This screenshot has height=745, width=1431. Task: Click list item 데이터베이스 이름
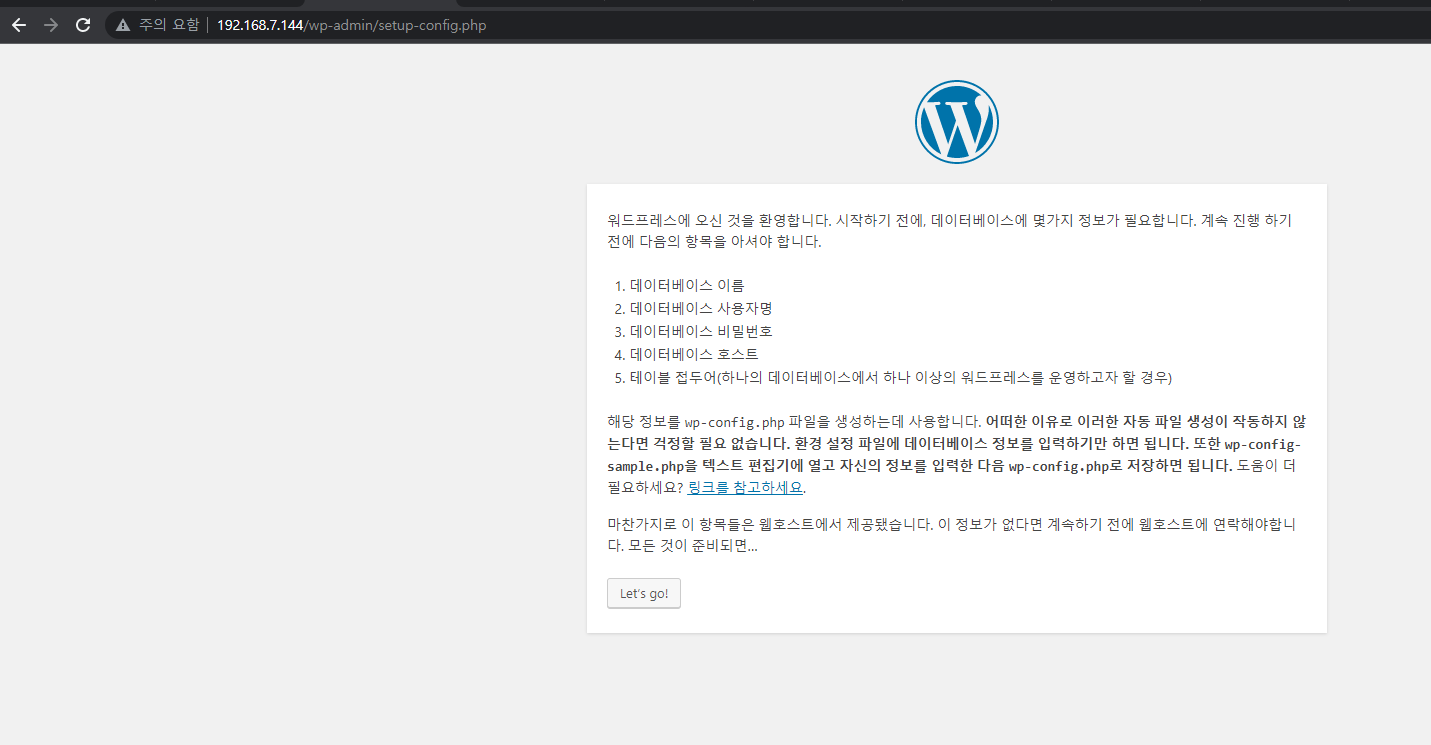(x=687, y=285)
